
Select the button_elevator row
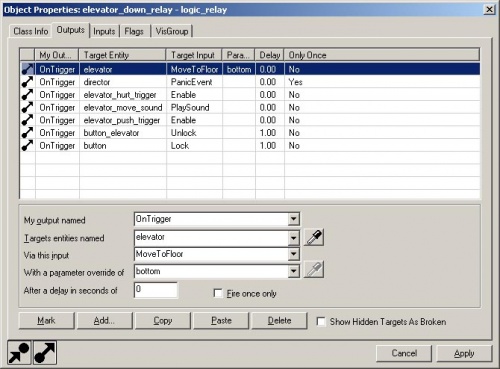250,133
